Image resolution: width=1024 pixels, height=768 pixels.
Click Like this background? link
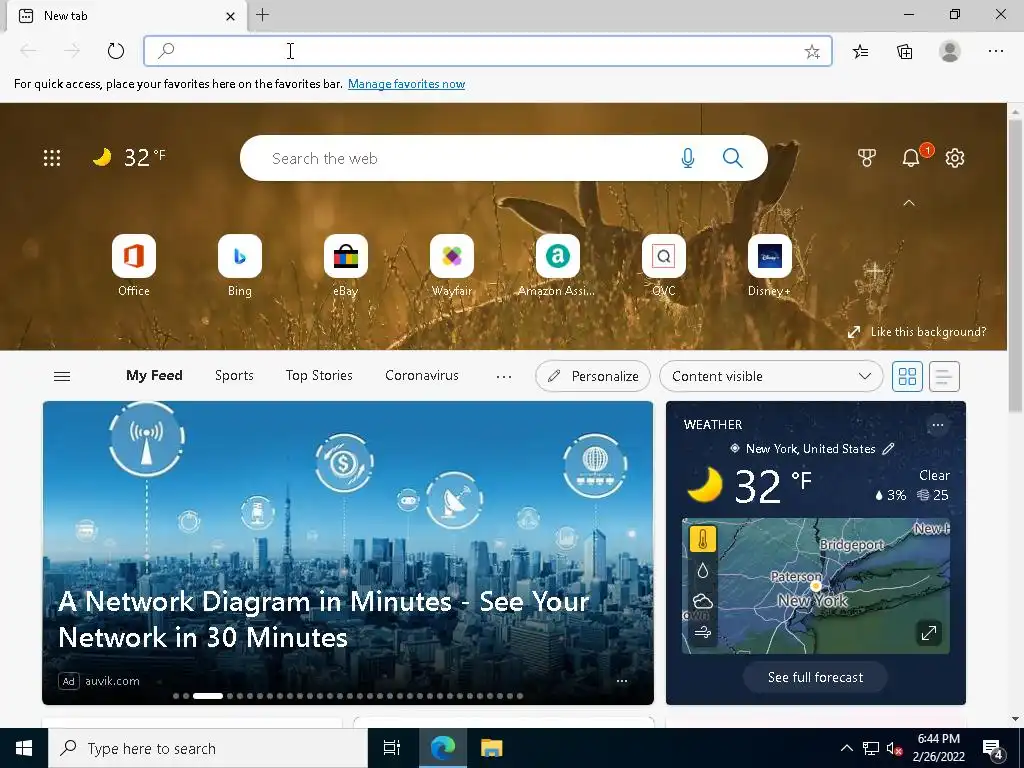tap(928, 332)
